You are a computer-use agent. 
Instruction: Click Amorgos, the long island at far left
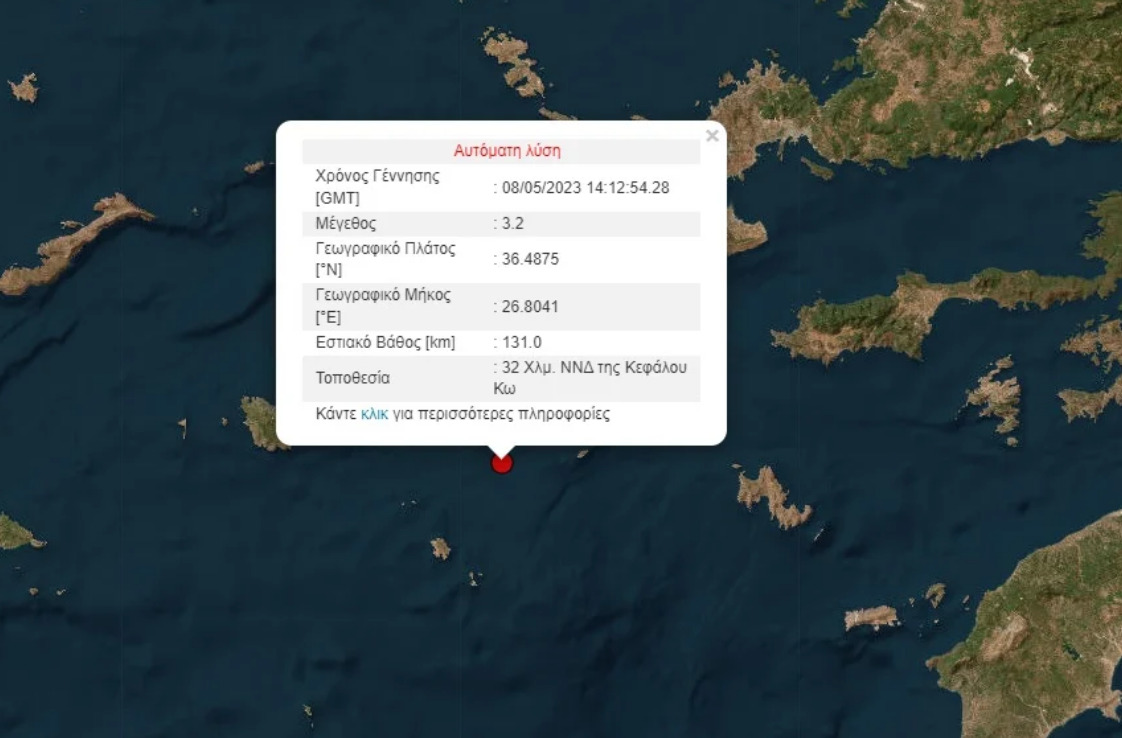coord(70,245)
